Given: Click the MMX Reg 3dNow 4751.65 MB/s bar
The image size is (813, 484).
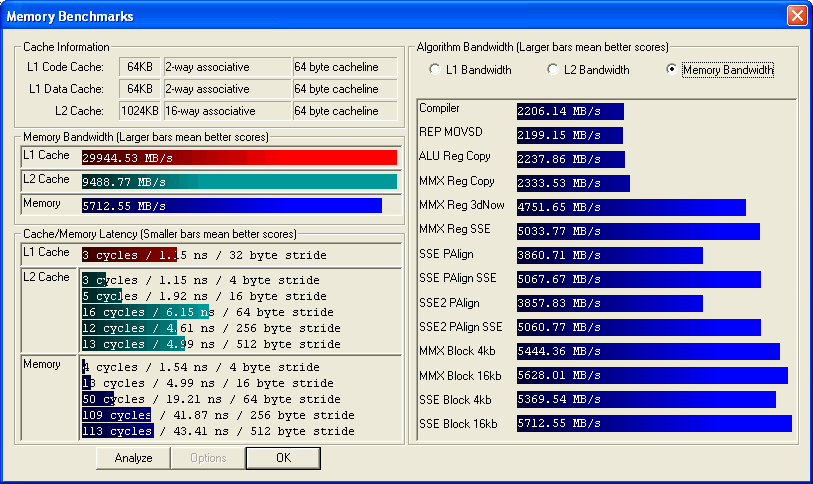Looking at the screenshot, I should [x=632, y=207].
